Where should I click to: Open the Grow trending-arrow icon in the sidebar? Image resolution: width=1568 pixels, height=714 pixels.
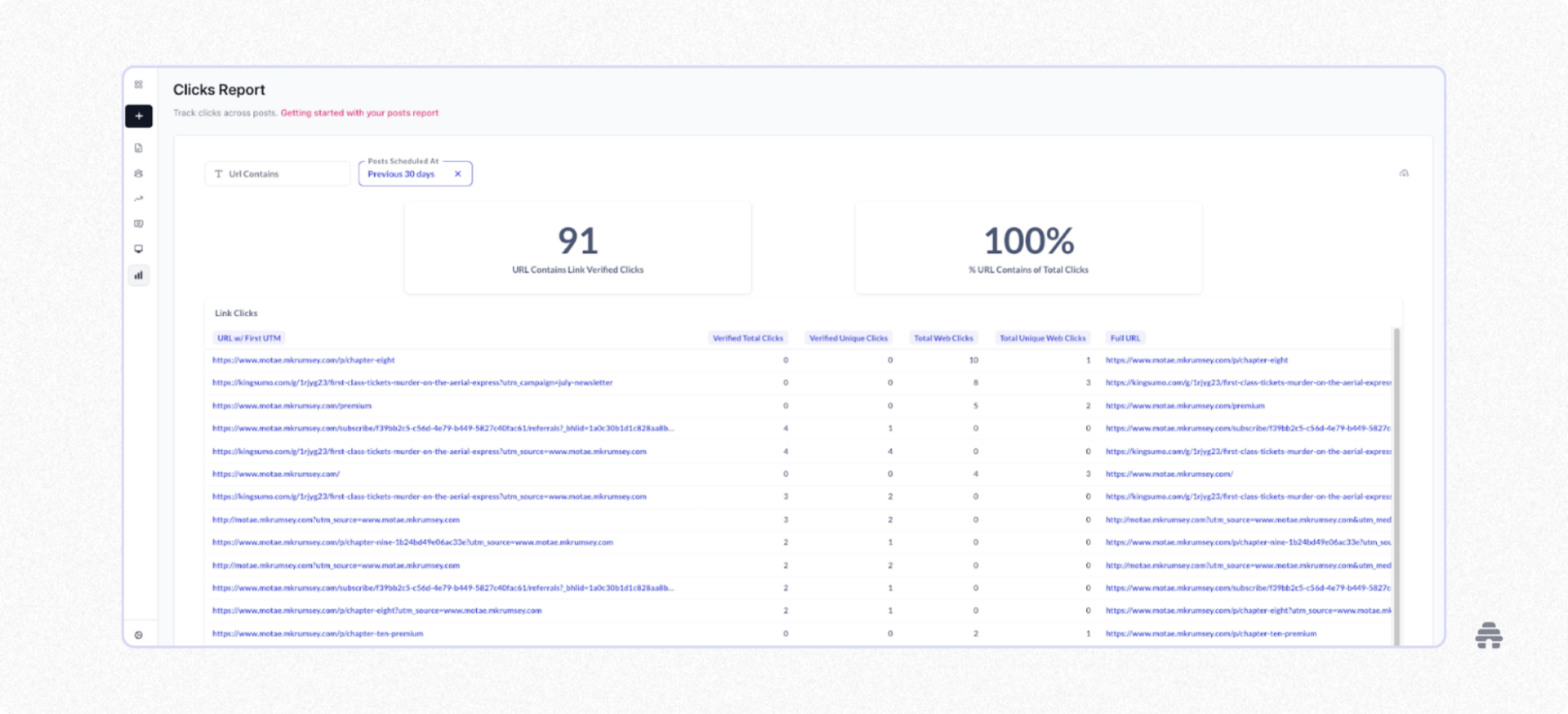pyautogui.click(x=139, y=199)
